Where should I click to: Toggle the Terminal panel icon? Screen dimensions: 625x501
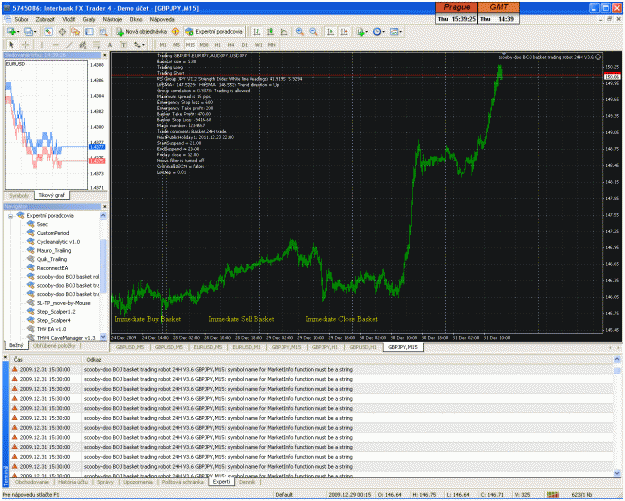[x=89, y=31]
